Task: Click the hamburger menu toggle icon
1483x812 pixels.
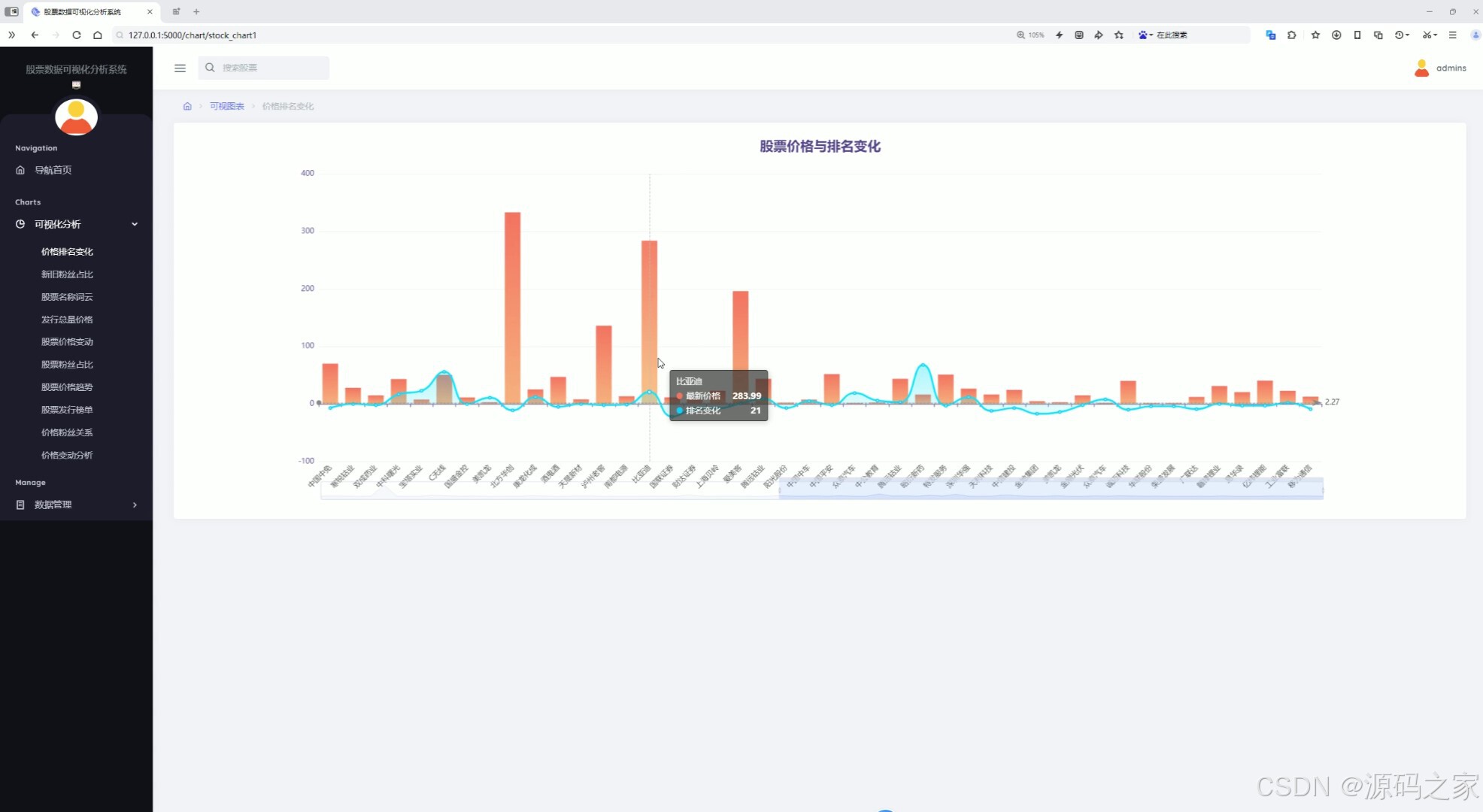Action: 180,68
